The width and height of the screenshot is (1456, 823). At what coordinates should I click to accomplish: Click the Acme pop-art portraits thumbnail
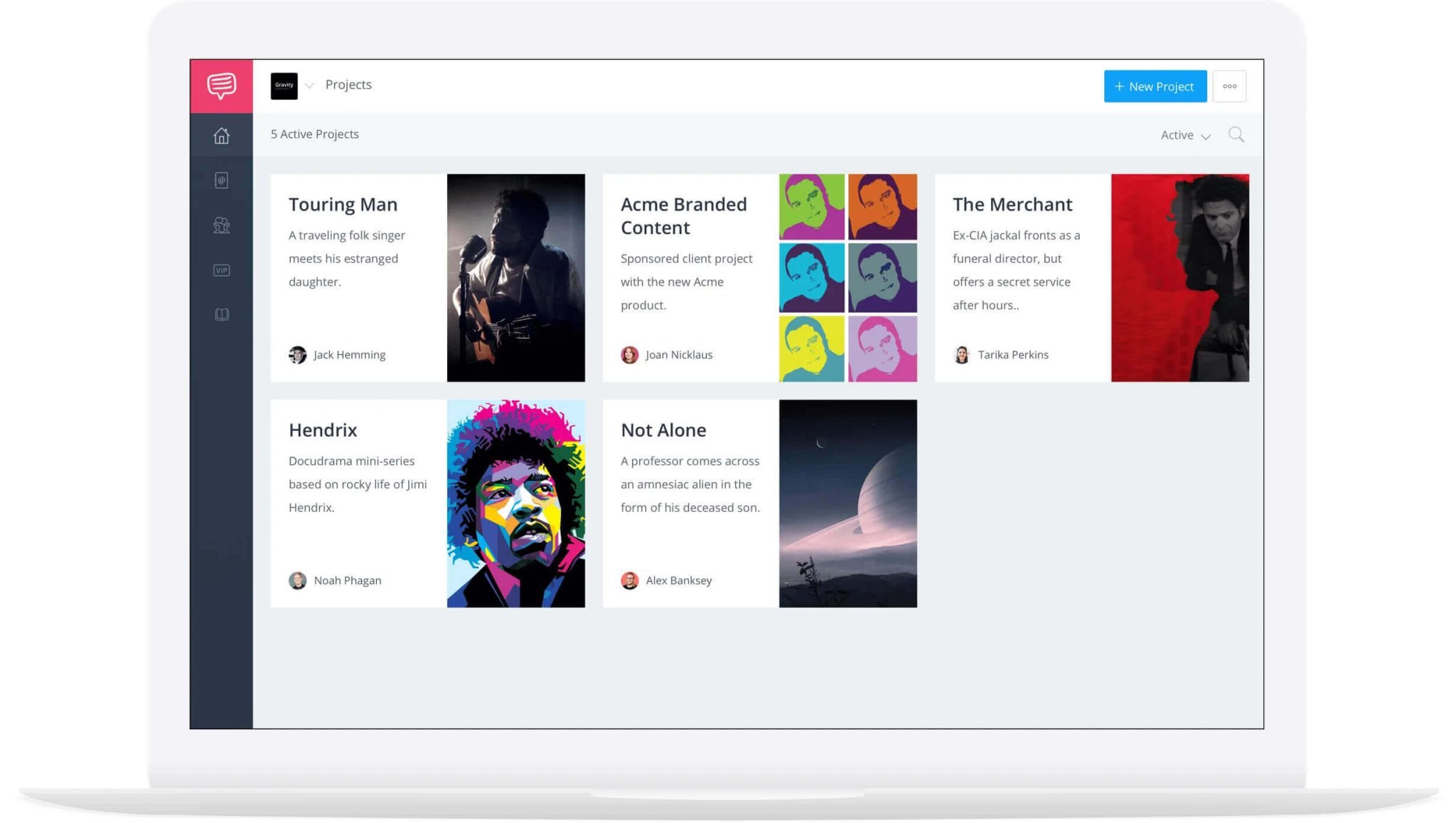pyautogui.click(x=847, y=278)
